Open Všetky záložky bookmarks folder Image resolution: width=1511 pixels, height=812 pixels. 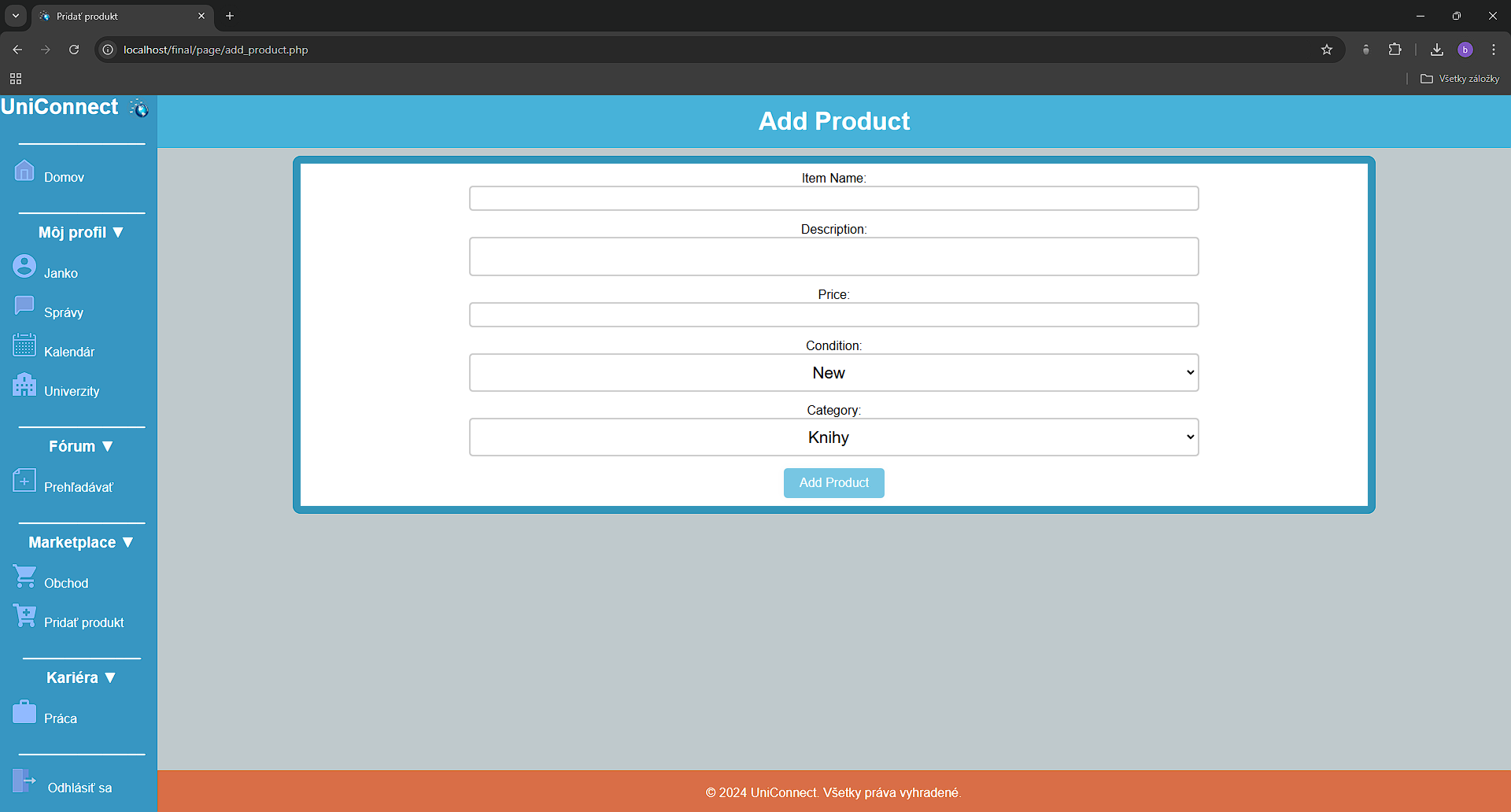pyautogui.click(x=1460, y=79)
